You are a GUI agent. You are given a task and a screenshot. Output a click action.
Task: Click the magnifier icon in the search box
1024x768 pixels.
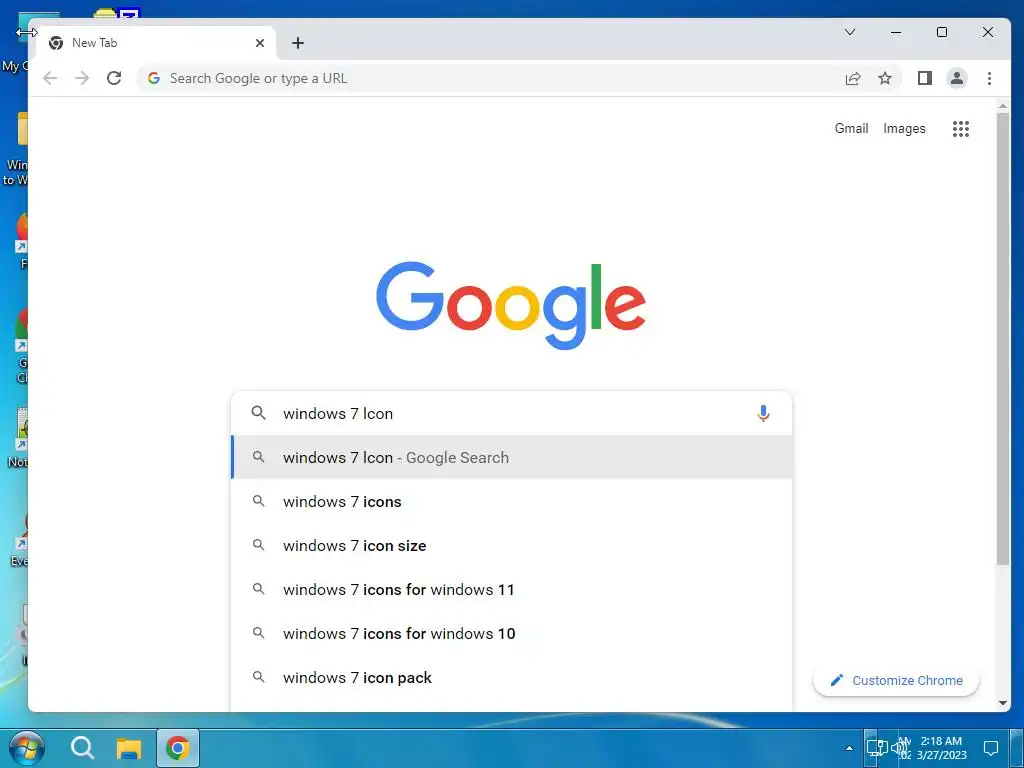(x=259, y=413)
